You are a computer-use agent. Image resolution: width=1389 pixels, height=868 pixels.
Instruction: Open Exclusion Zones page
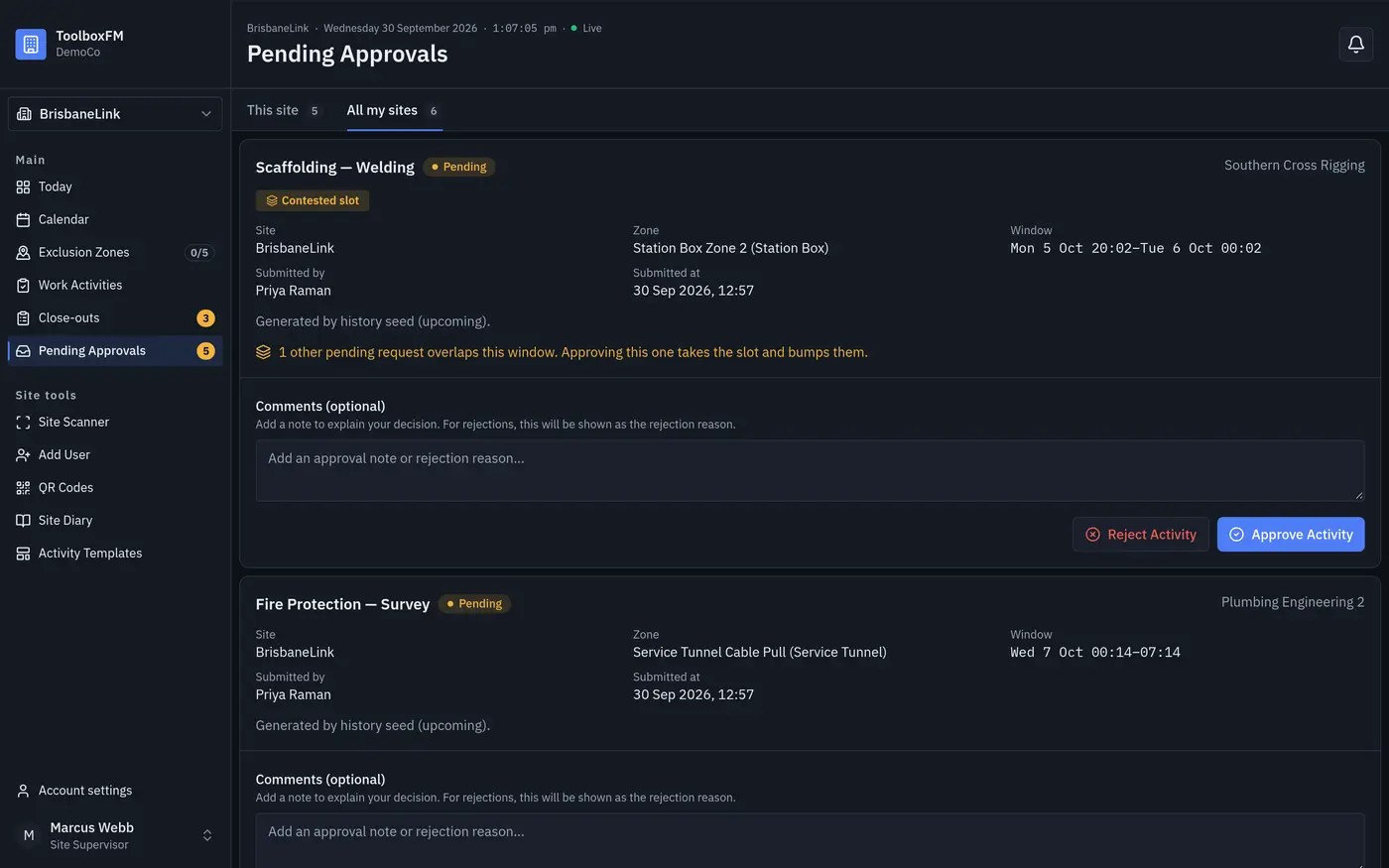(x=115, y=252)
